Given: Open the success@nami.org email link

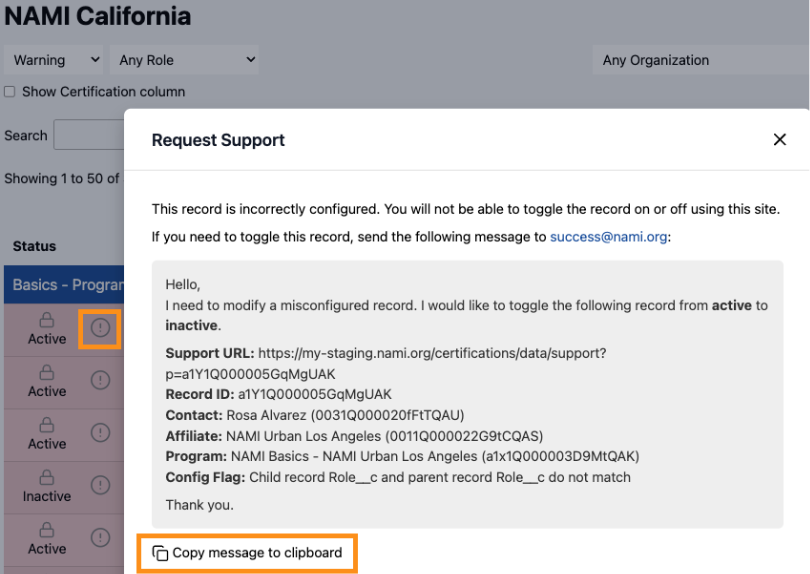Looking at the screenshot, I should (608, 237).
